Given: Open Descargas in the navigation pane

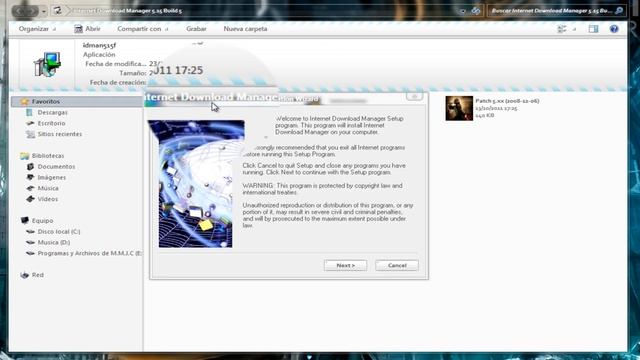Looking at the screenshot, I should pyautogui.click(x=52, y=112).
